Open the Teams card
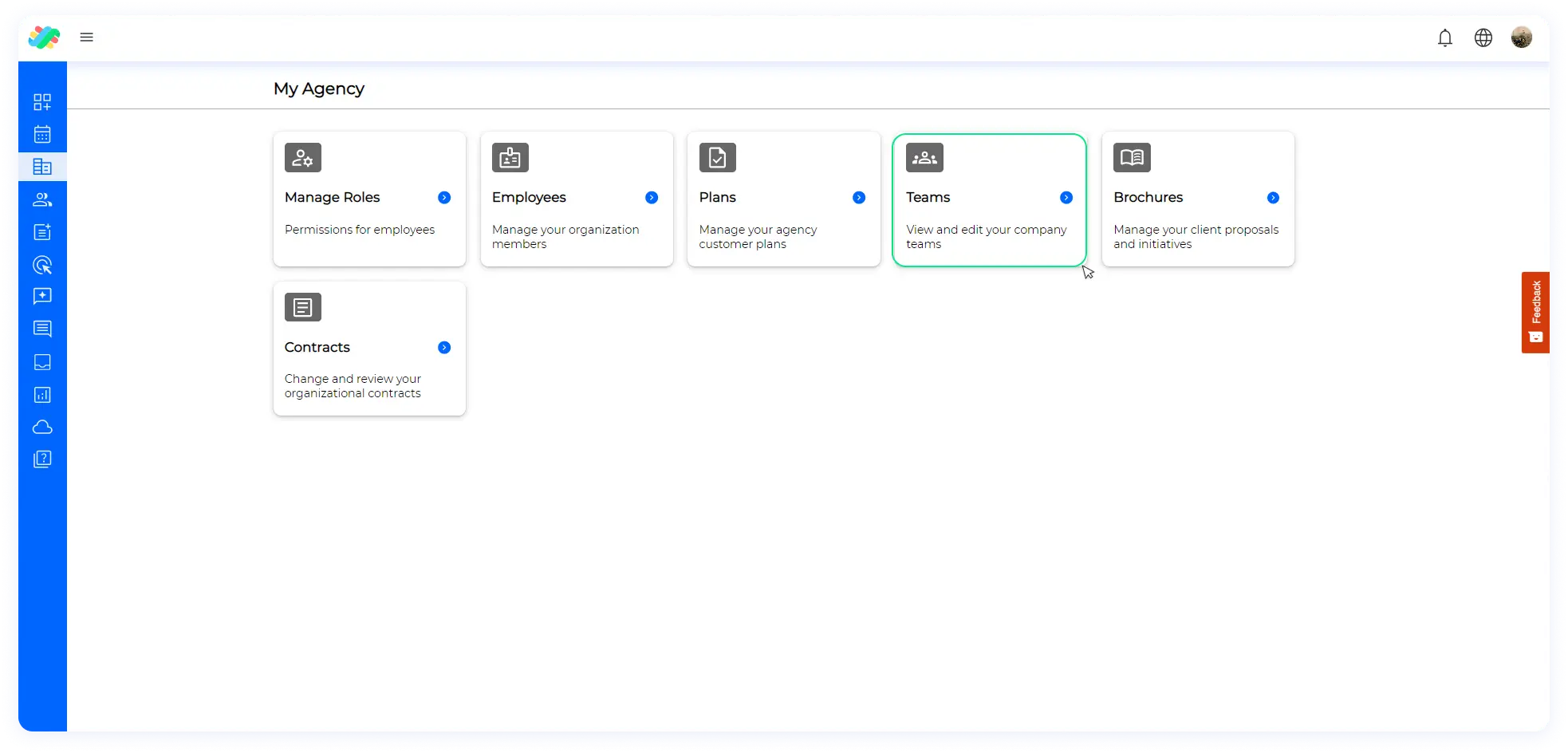Viewport: 1568px width, 753px height. click(x=988, y=199)
